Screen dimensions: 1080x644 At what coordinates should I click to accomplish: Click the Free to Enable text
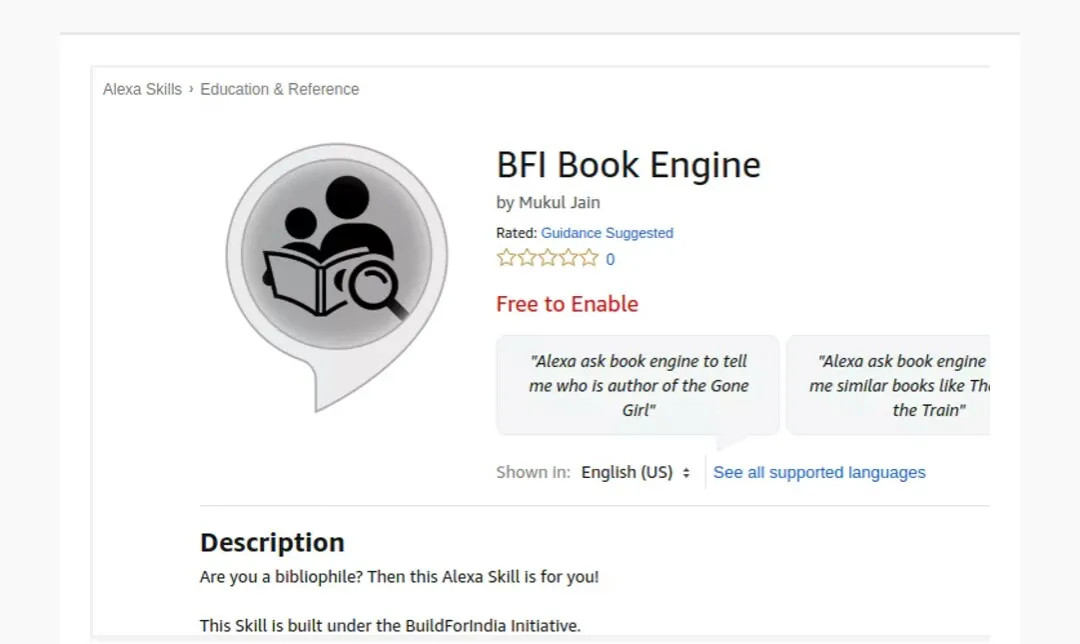click(567, 304)
